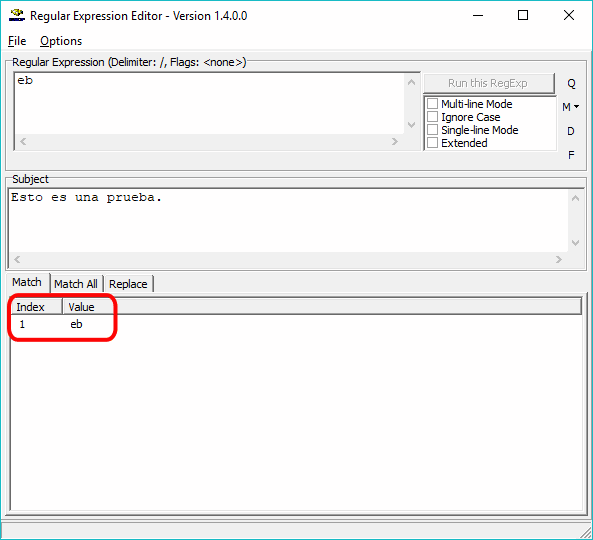The height and width of the screenshot is (540, 593).
Task: Click regex box scroll up arrow
Action: click(x=411, y=82)
